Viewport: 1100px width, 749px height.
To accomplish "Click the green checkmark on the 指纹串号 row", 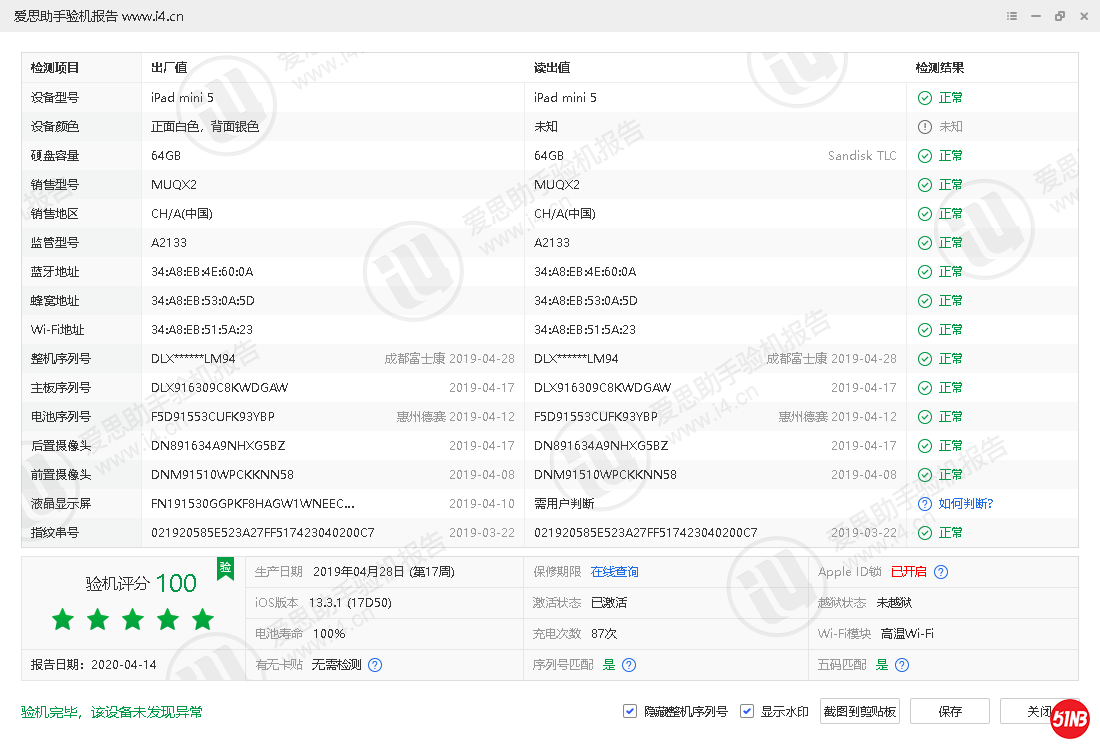I will tap(922, 533).
